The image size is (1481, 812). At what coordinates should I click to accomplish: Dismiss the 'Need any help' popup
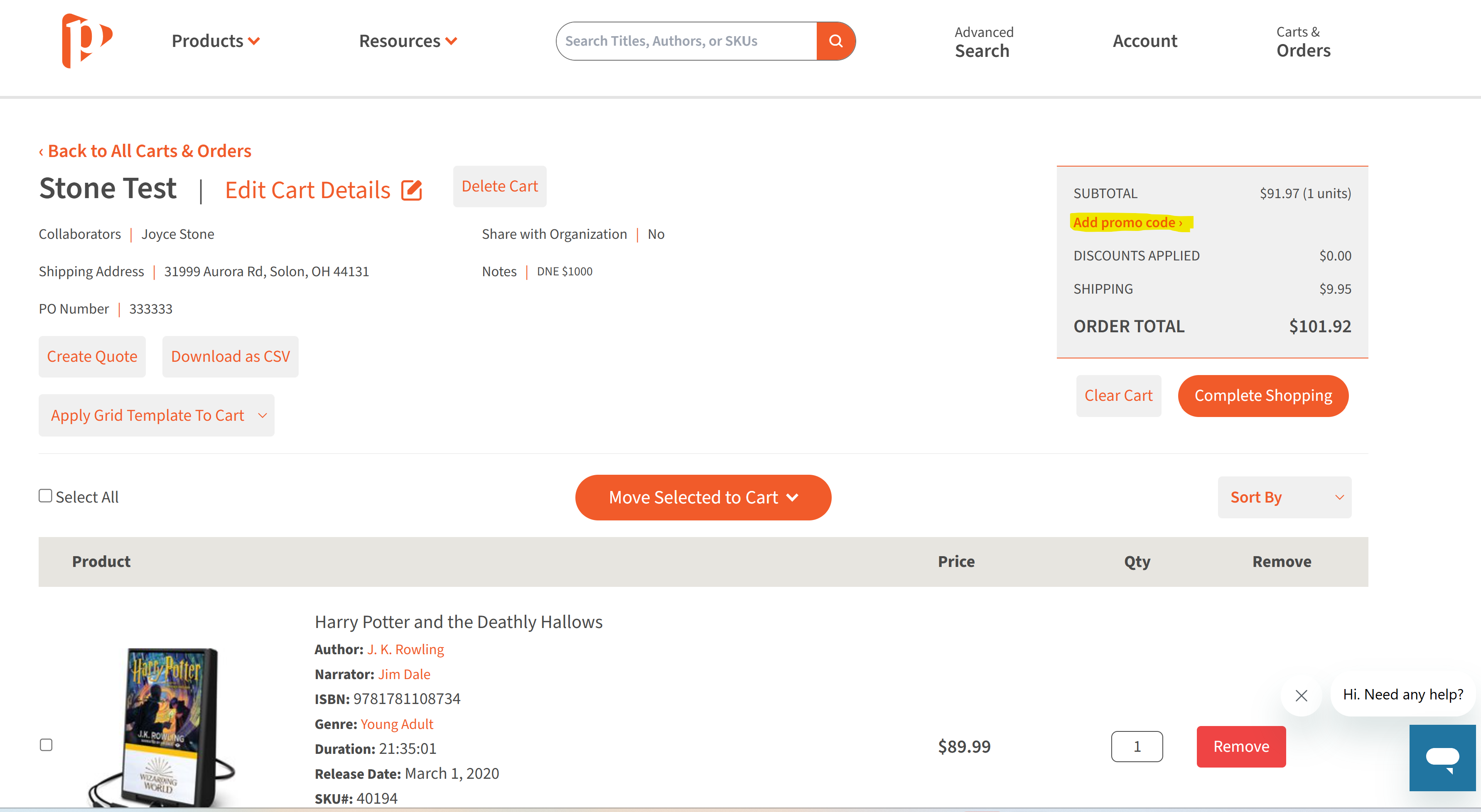pyautogui.click(x=1301, y=695)
